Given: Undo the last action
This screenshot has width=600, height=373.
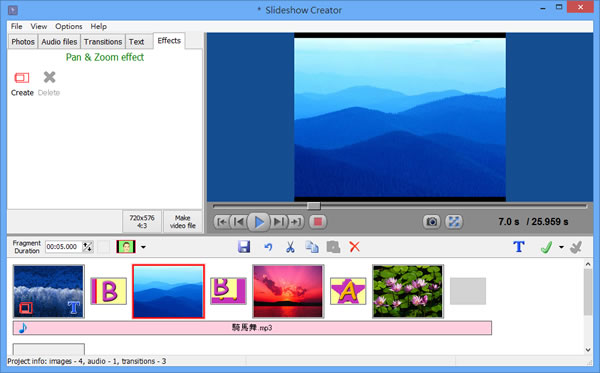Looking at the screenshot, I should pyautogui.click(x=268, y=247).
